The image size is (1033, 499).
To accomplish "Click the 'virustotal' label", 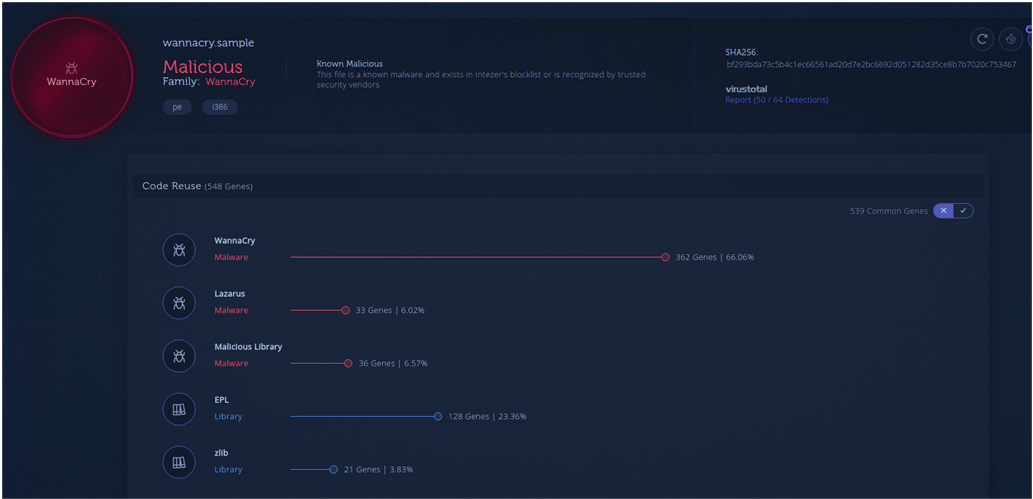I will tap(746, 89).
